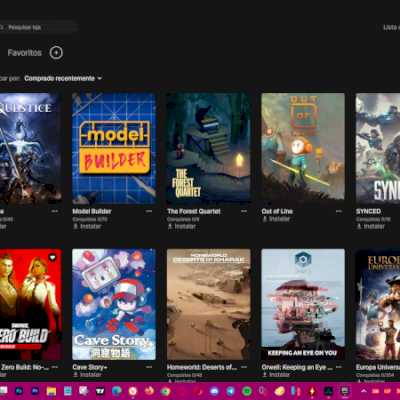This screenshot has width=400, height=400.
Task: Click the SYNCED title text
Action: (368, 211)
